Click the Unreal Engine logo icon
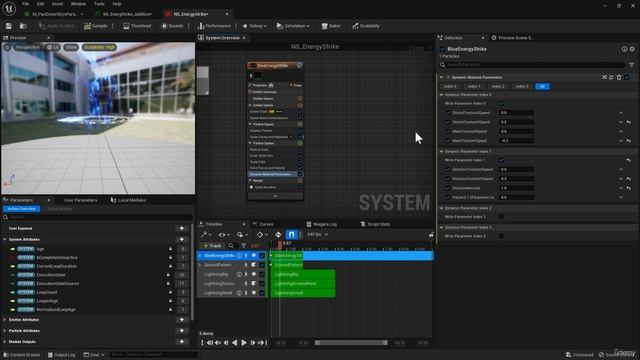Viewport: 640px width, 360px height. click(x=9, y=8)
